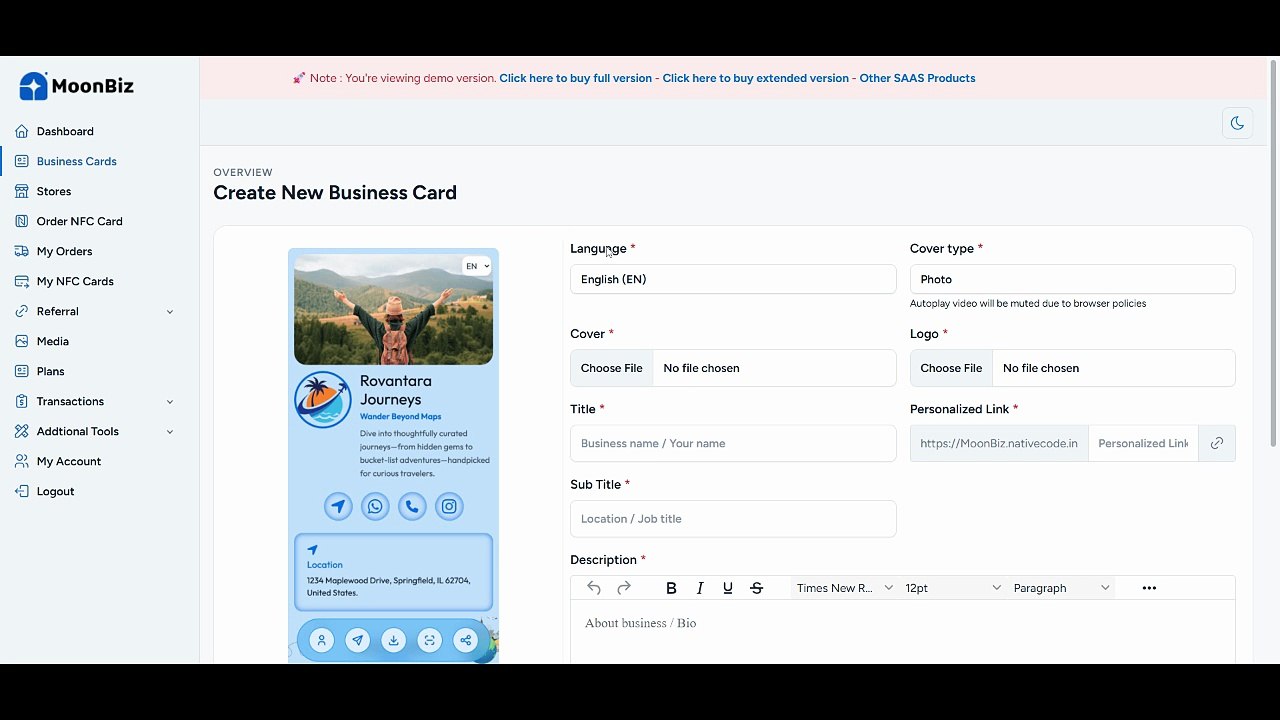Click the link icon beside Personalized Link
Screen dimensions: 1280x720
(1217, 443)
